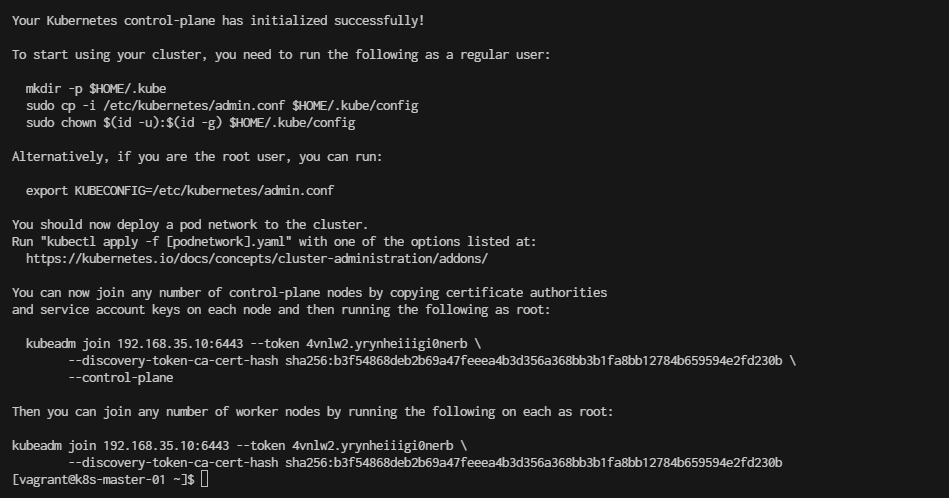Click the '--control-plane' flag text
This screenshot has width=949, height=498.
[120, 378]
